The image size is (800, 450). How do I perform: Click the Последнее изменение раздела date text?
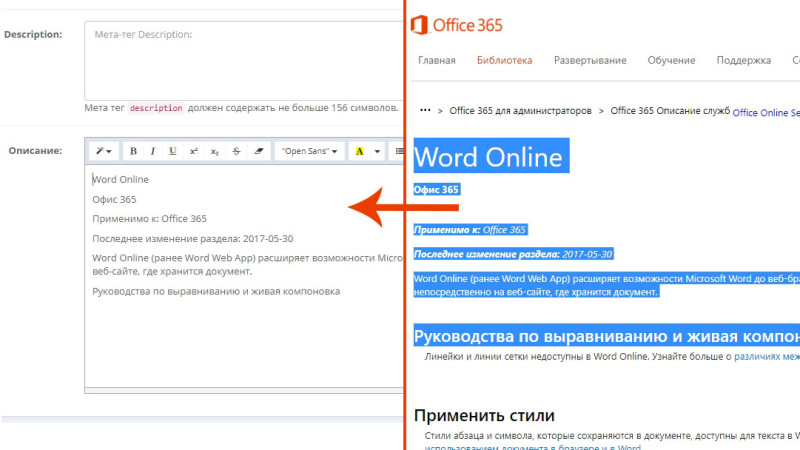click(x=513, y=254)
